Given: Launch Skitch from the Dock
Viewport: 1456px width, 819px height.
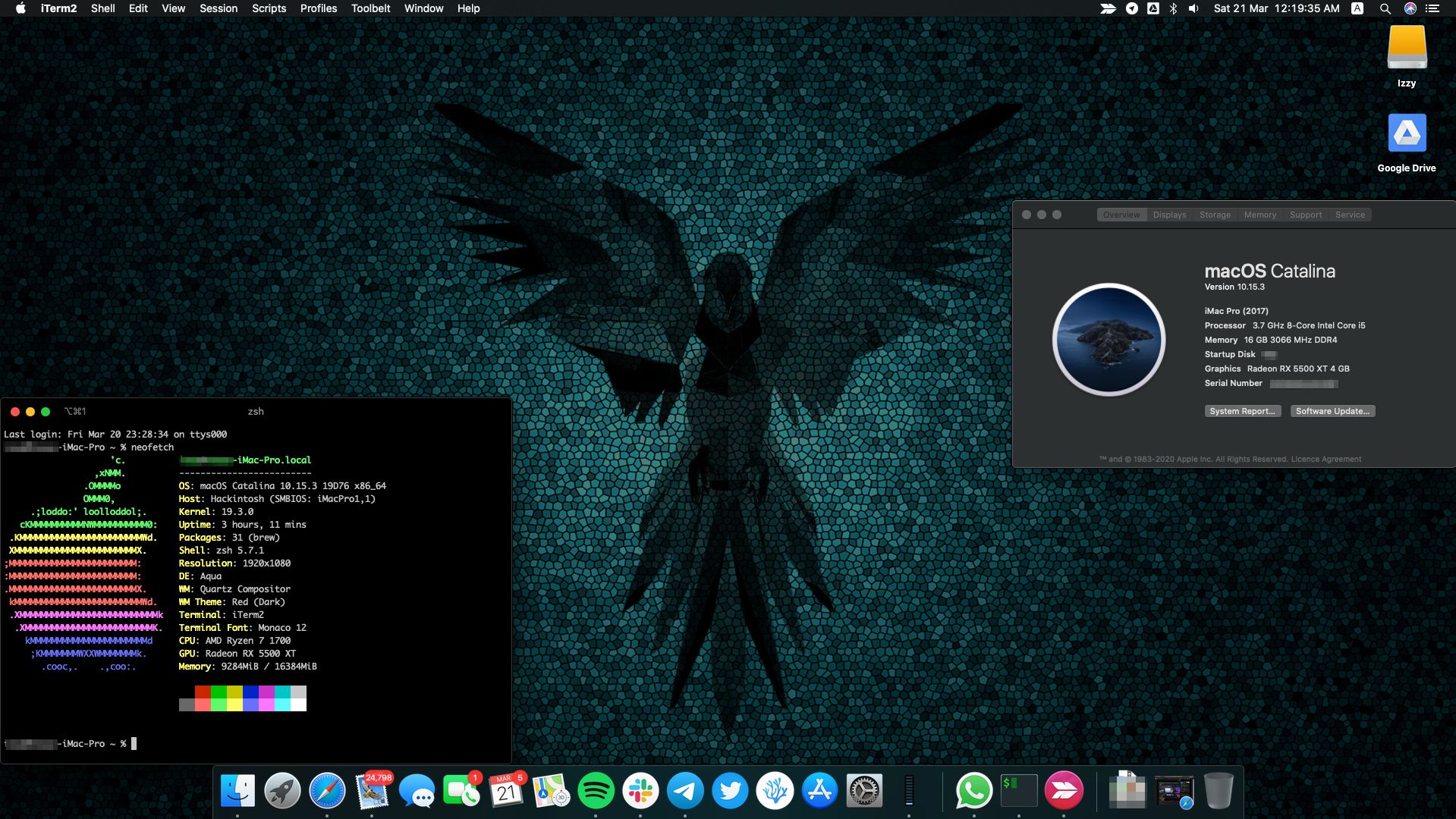Looking at the screenshot, I should [x=1064, y=790].
